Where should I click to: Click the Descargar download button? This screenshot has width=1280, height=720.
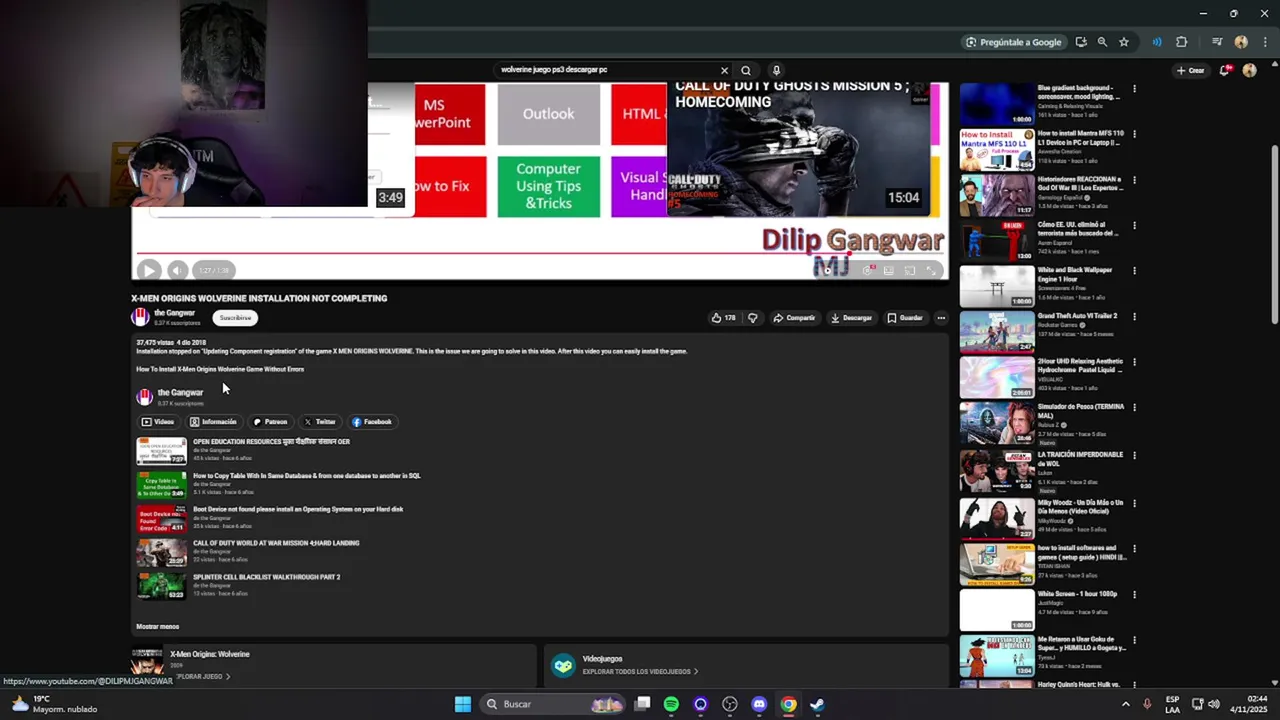[852, 318]
